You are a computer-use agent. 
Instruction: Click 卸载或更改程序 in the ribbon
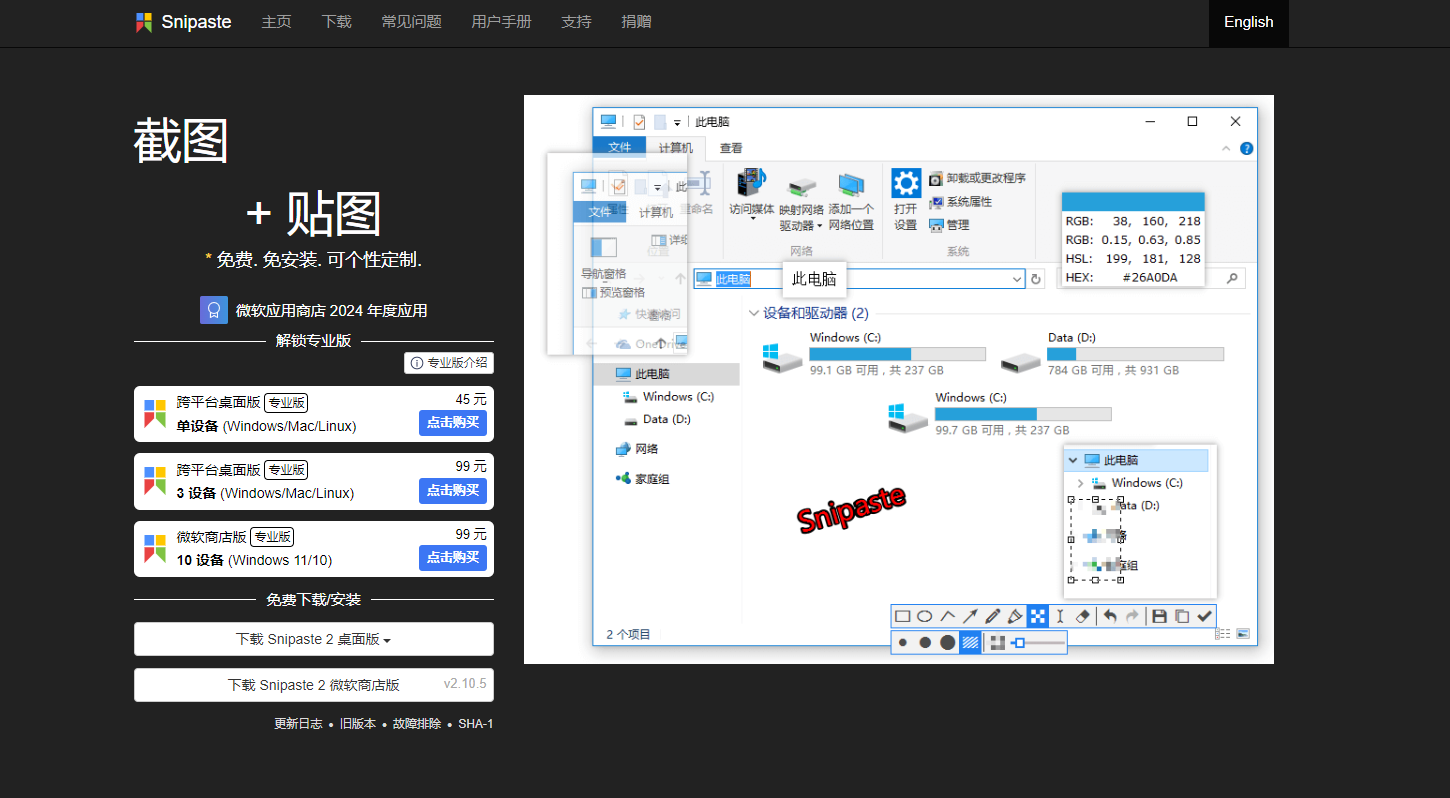977,178
